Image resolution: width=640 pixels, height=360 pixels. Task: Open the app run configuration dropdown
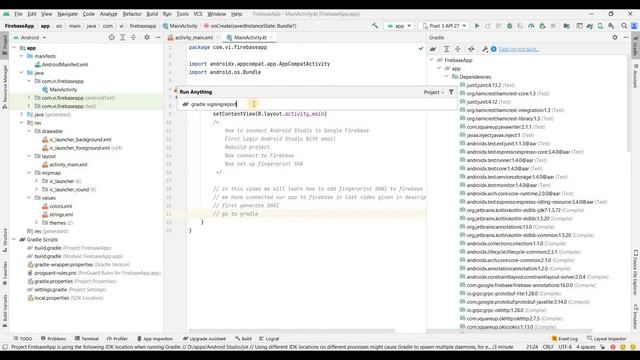[x=399, y=26]
